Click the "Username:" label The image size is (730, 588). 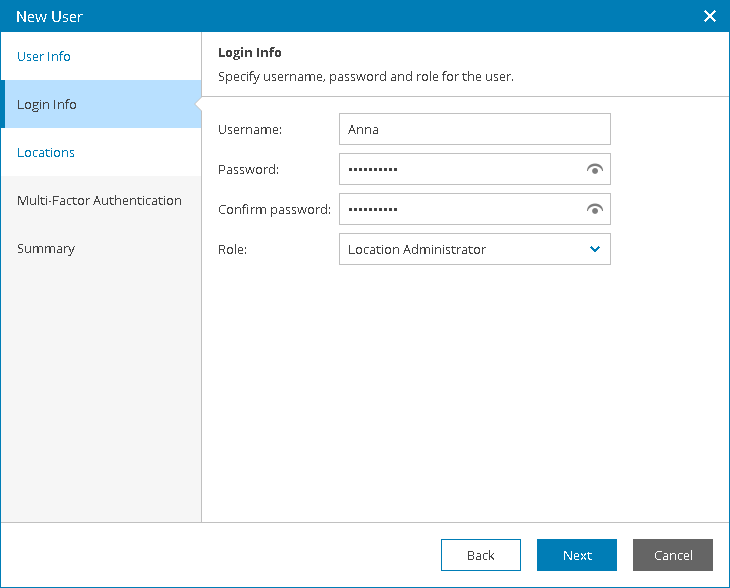pyautogui.click(x=250, y=129)
